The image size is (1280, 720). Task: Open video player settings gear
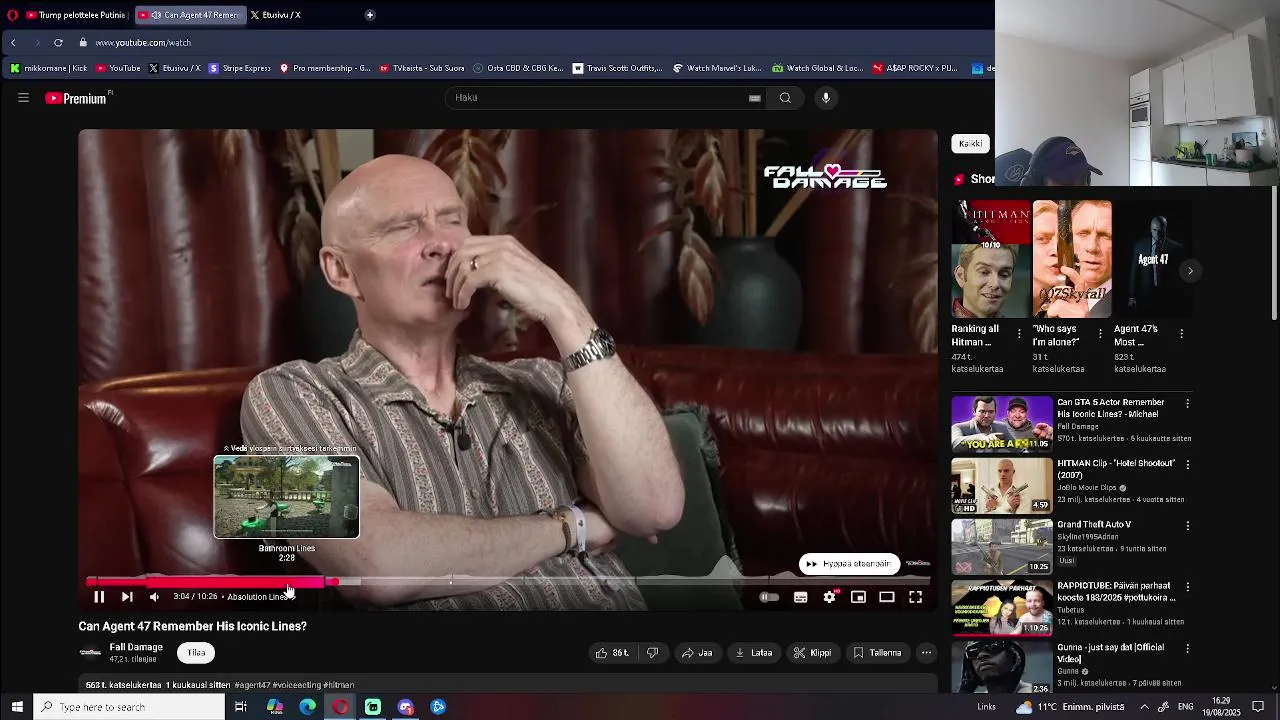829,597
